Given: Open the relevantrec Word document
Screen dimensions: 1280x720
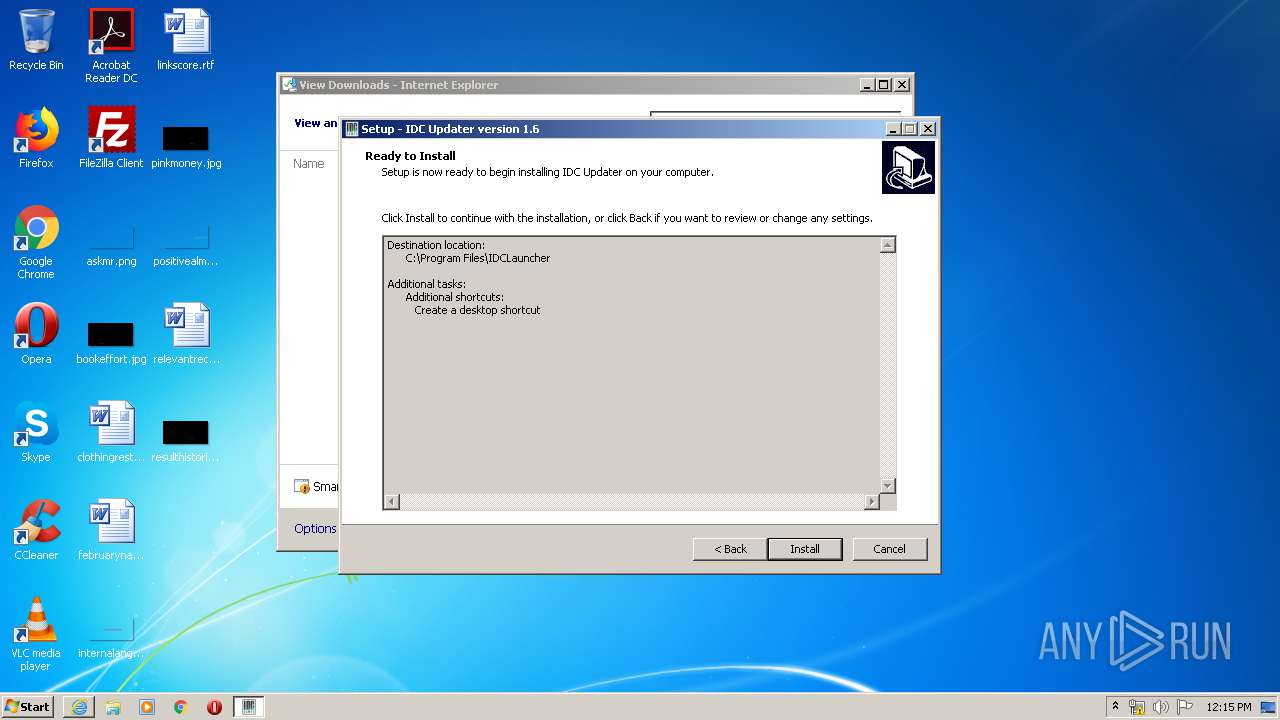Looking at the screenshot, I should pos(186,334).
